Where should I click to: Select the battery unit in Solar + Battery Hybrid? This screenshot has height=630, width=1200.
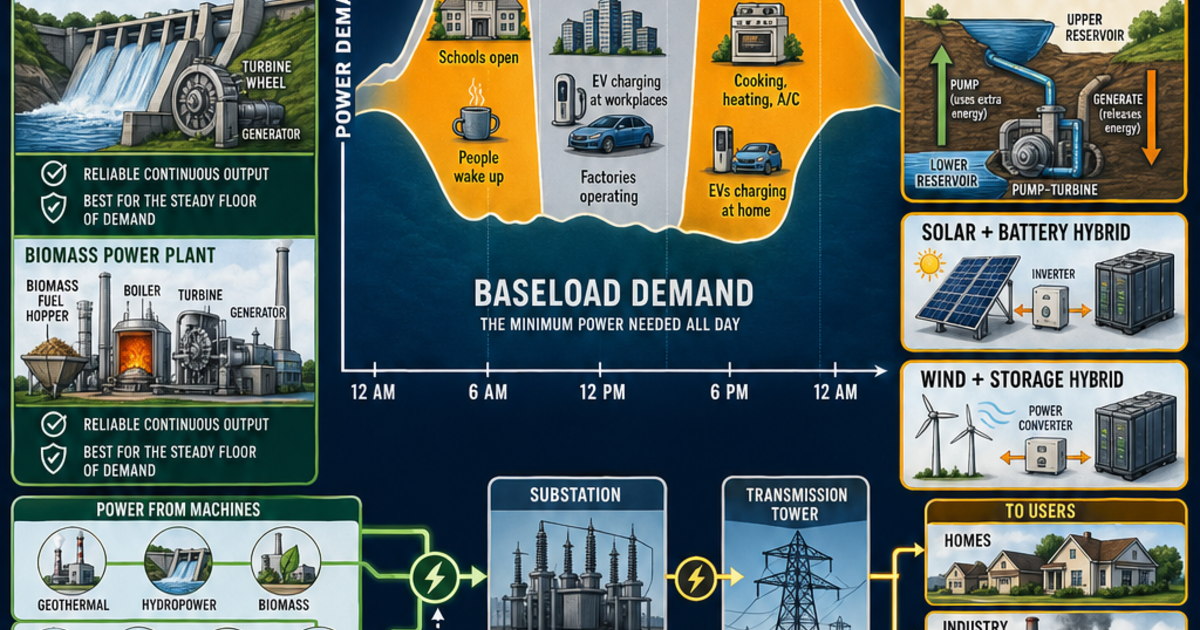[1134, 292]
